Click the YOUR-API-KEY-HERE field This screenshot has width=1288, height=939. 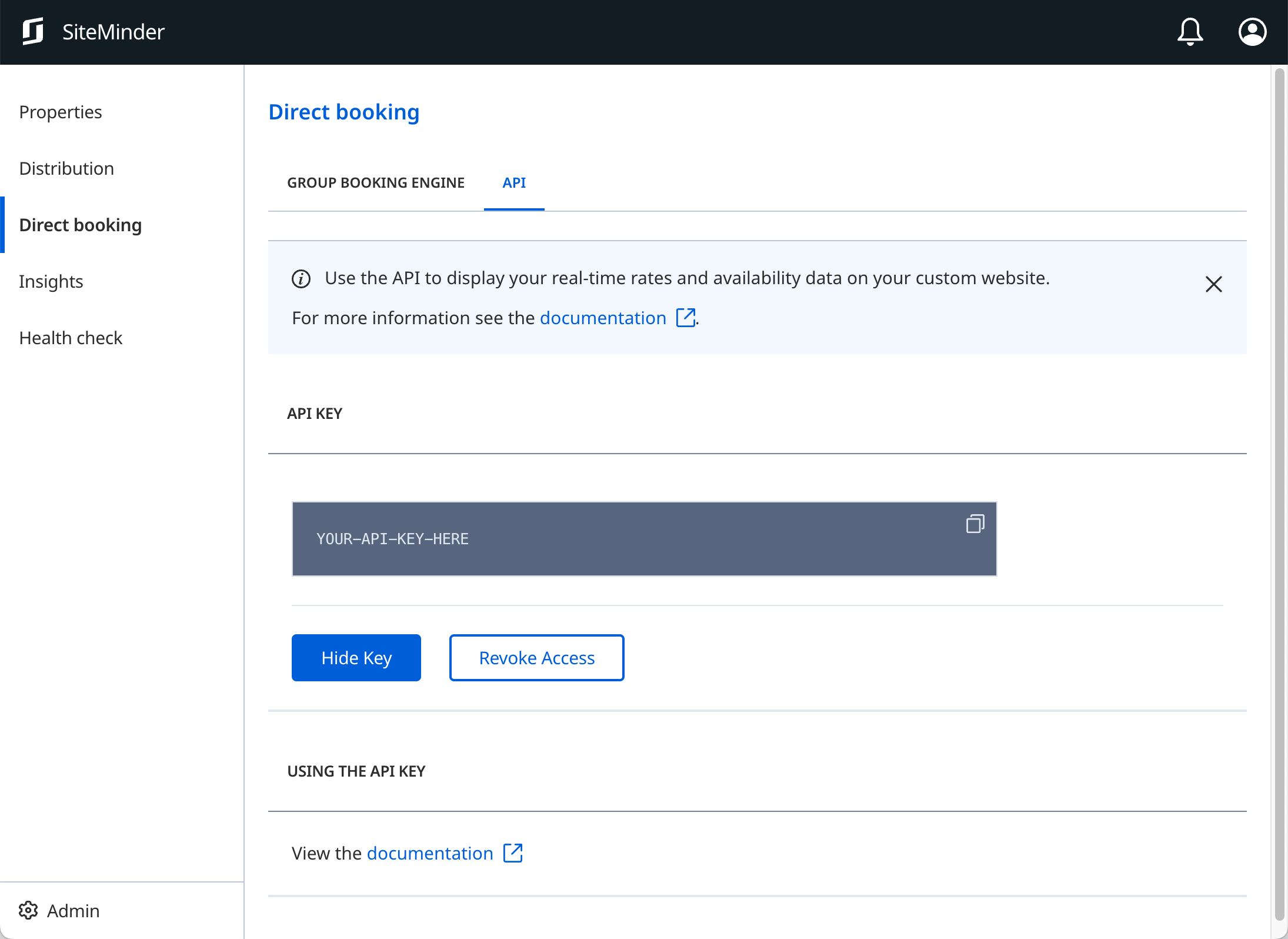645,539
